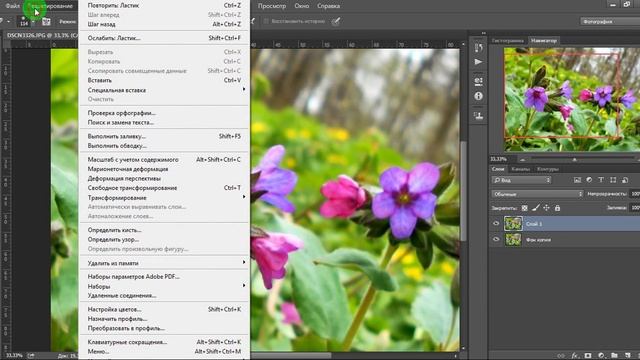Open the Просмотр menu
640x360 pixels.
pos(272,6)
